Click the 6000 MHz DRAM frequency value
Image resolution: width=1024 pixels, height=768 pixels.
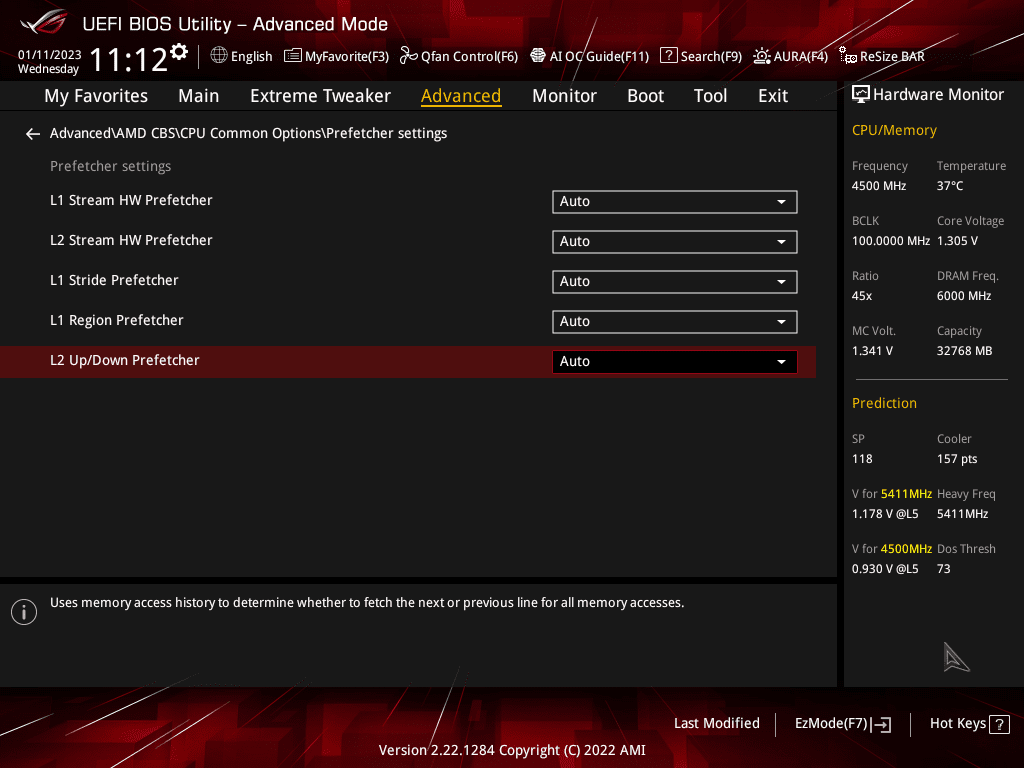coord(964,296)
